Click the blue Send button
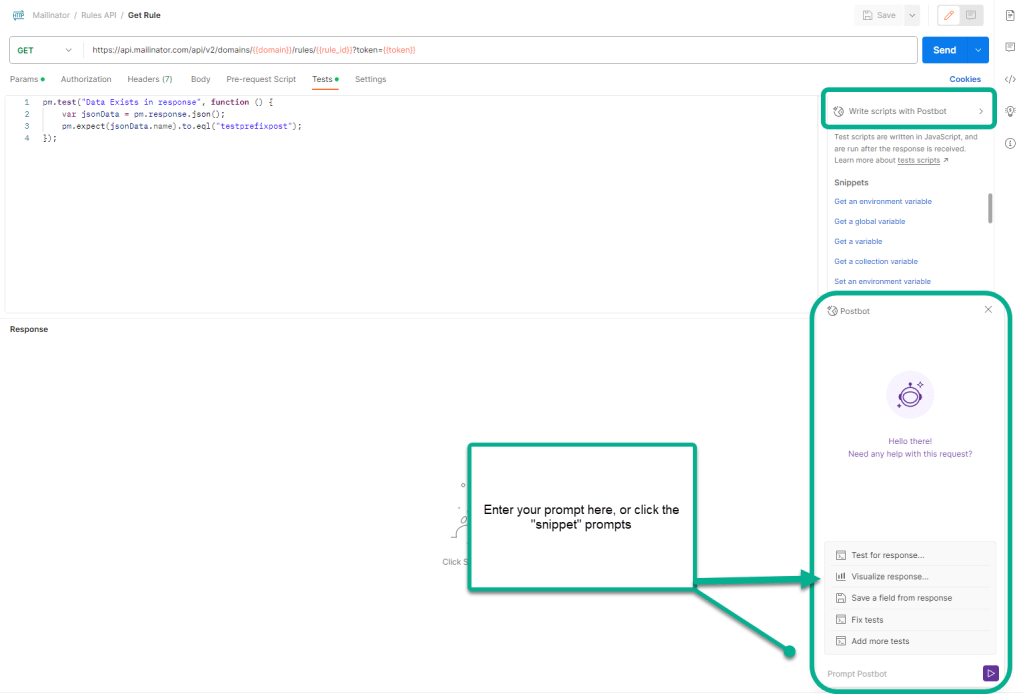1023x694 pixels. pyautogui.click(x=944, y=50)
